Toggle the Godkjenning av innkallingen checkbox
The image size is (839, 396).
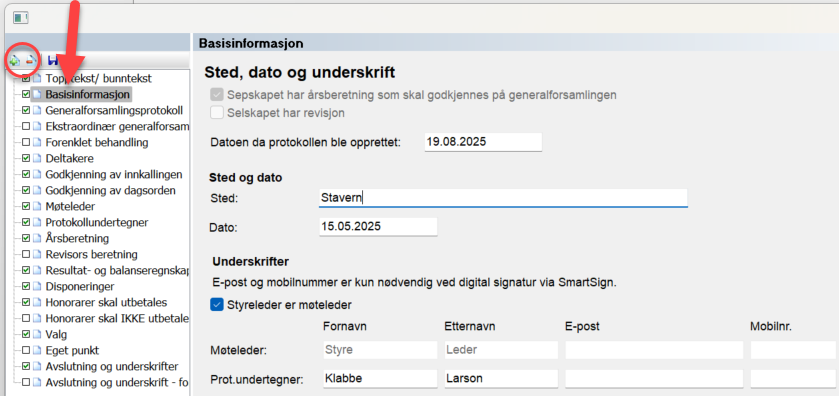coord(26,174)
